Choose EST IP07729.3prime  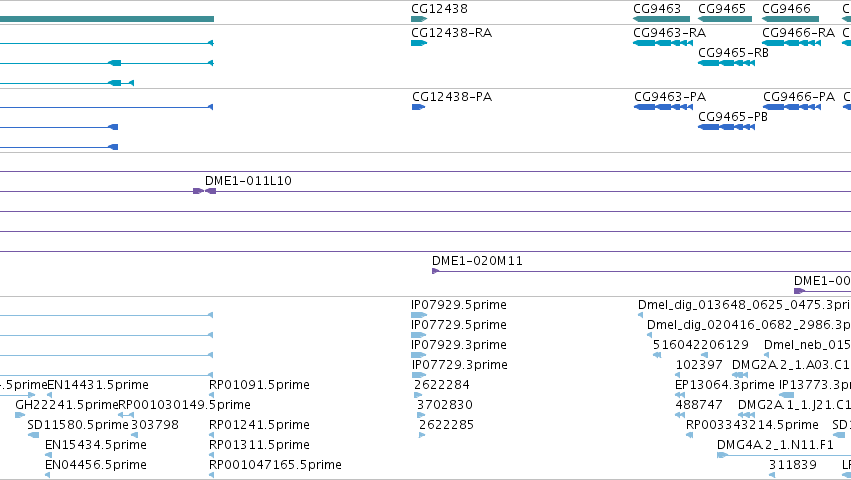418,375
